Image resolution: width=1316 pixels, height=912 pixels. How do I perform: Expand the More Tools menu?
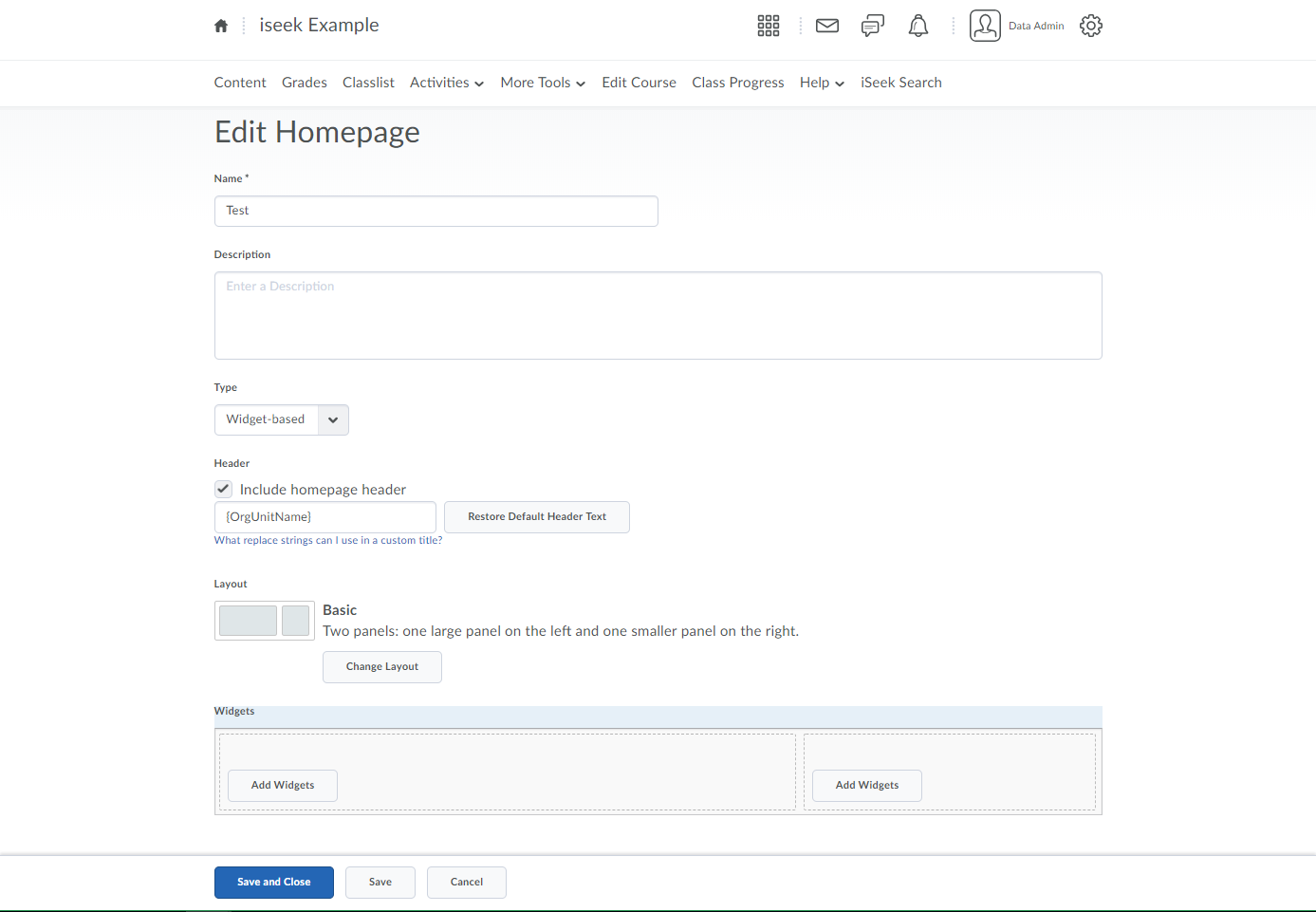[x=542, y=83]
